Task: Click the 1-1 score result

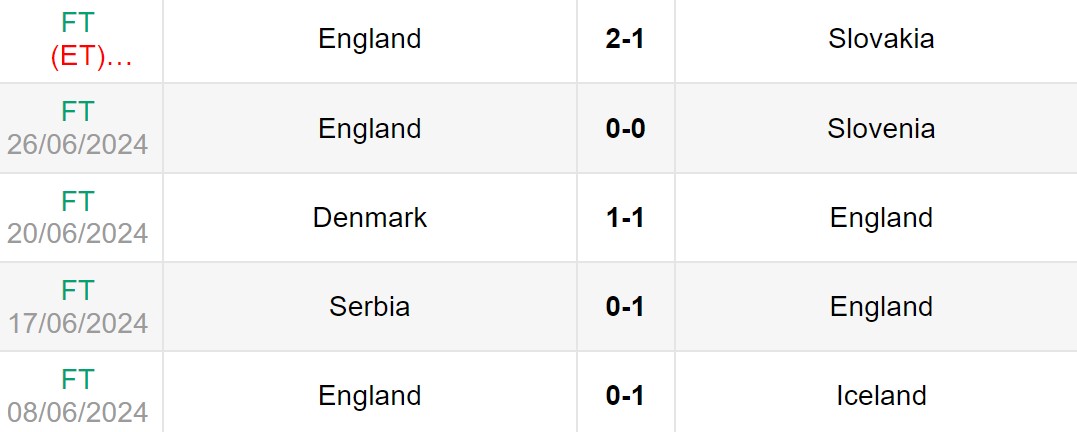Action: pyautogui.click(x=625, y=217)
